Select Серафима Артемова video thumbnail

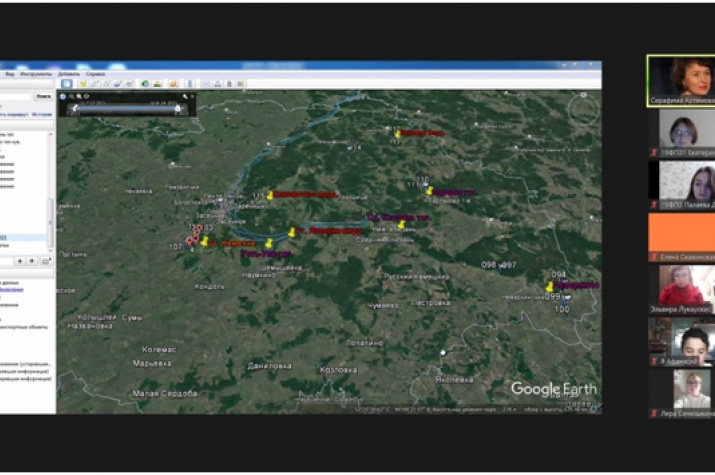[x=681, y=81]
